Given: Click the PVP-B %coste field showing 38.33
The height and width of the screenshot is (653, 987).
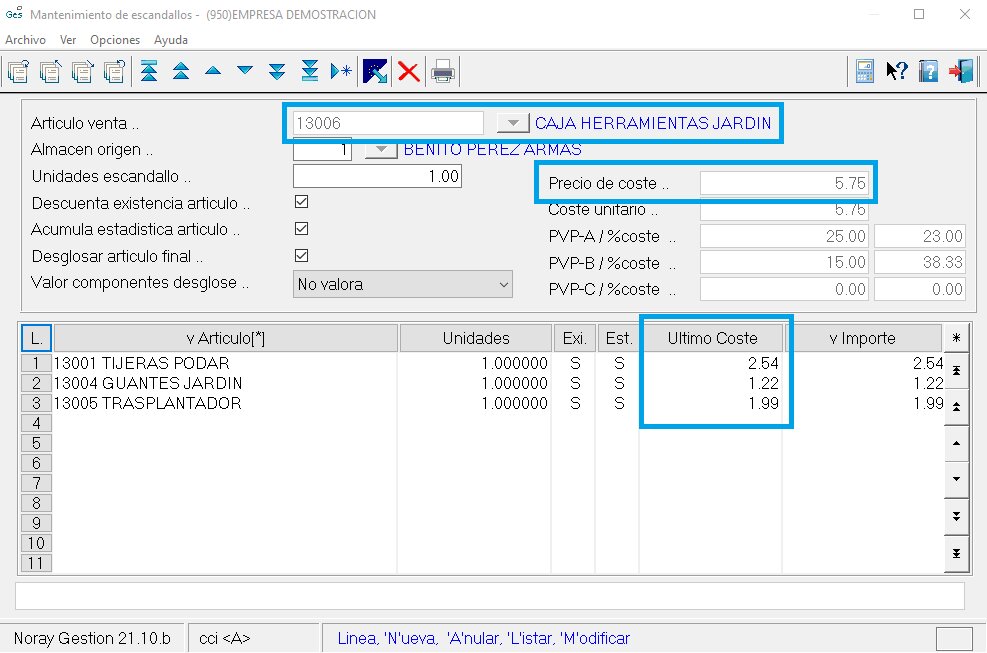Looking at the screenshot, I should click(920, 263).
